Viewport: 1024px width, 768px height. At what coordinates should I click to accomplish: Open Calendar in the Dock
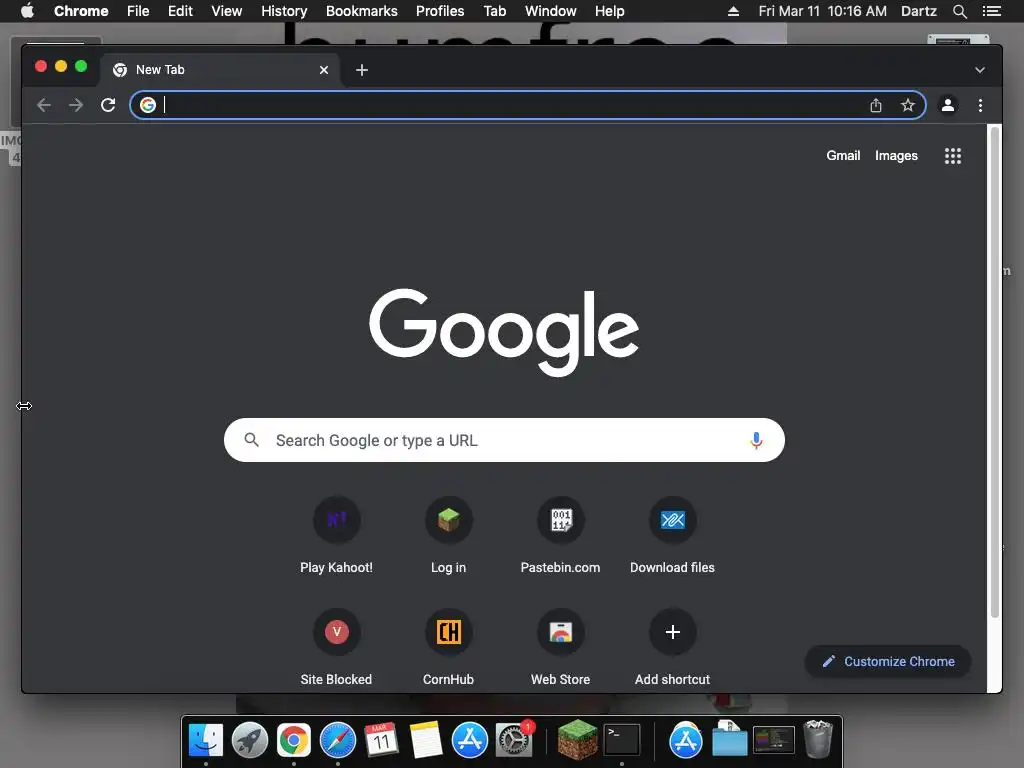pos(381,740)
